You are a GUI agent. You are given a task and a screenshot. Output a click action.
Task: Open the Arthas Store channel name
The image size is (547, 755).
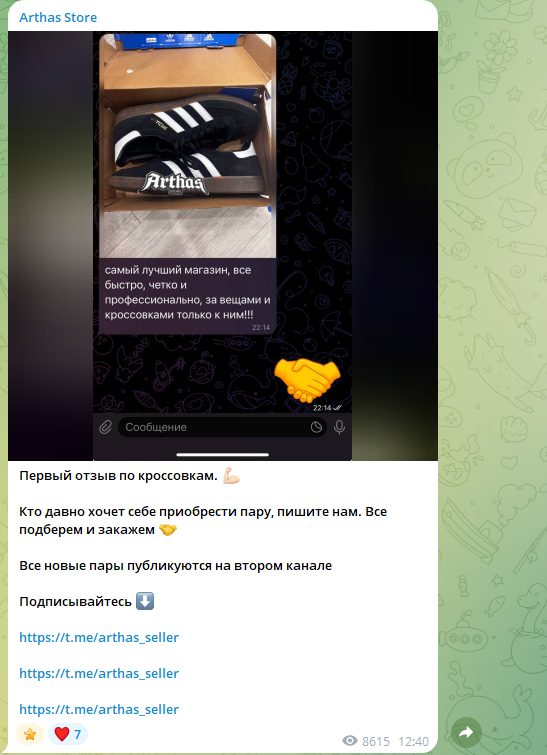[58, 17]
